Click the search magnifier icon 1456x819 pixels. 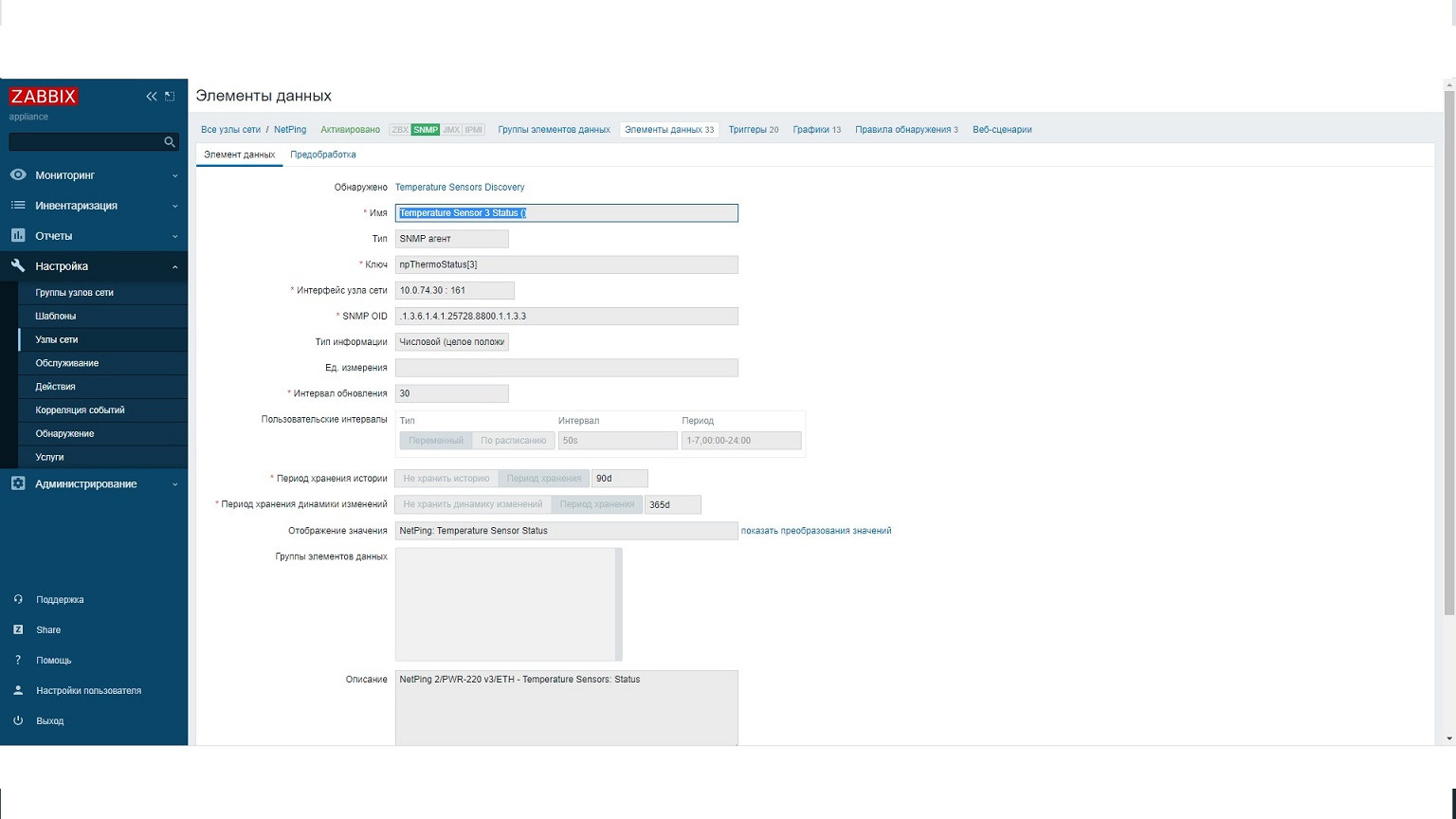170,141
